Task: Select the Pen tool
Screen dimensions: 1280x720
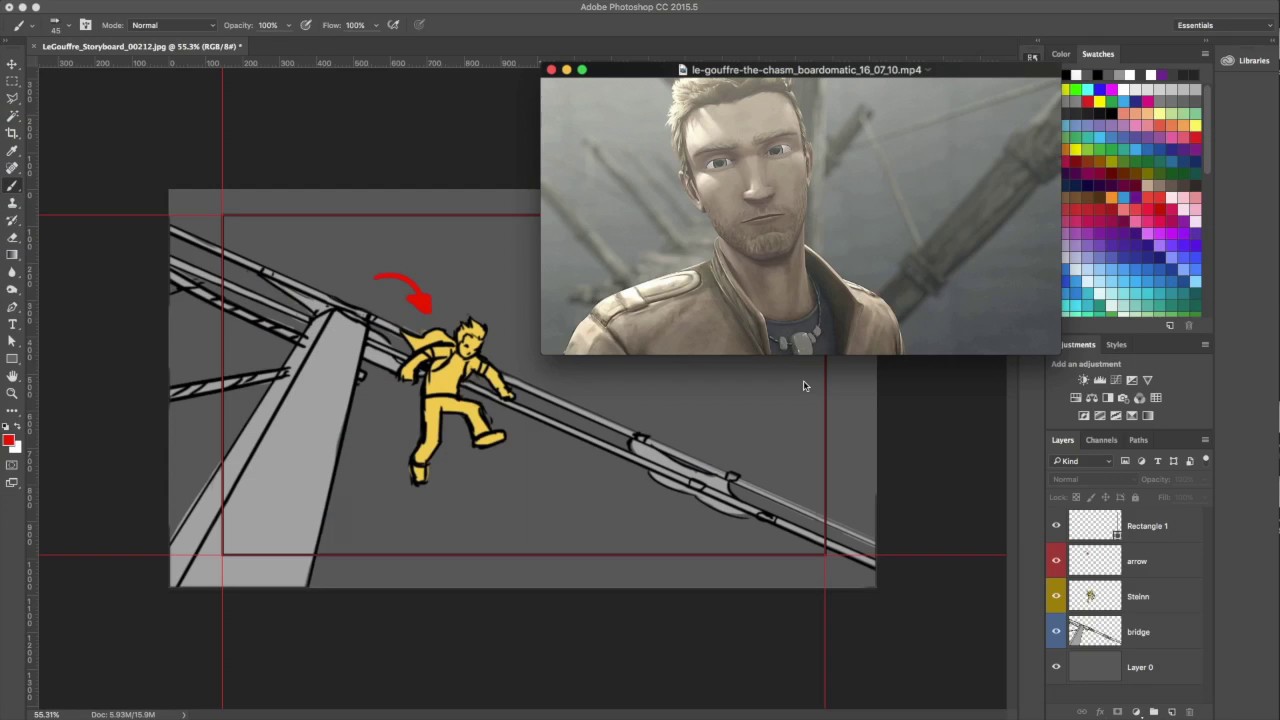Action: [12, 305]
